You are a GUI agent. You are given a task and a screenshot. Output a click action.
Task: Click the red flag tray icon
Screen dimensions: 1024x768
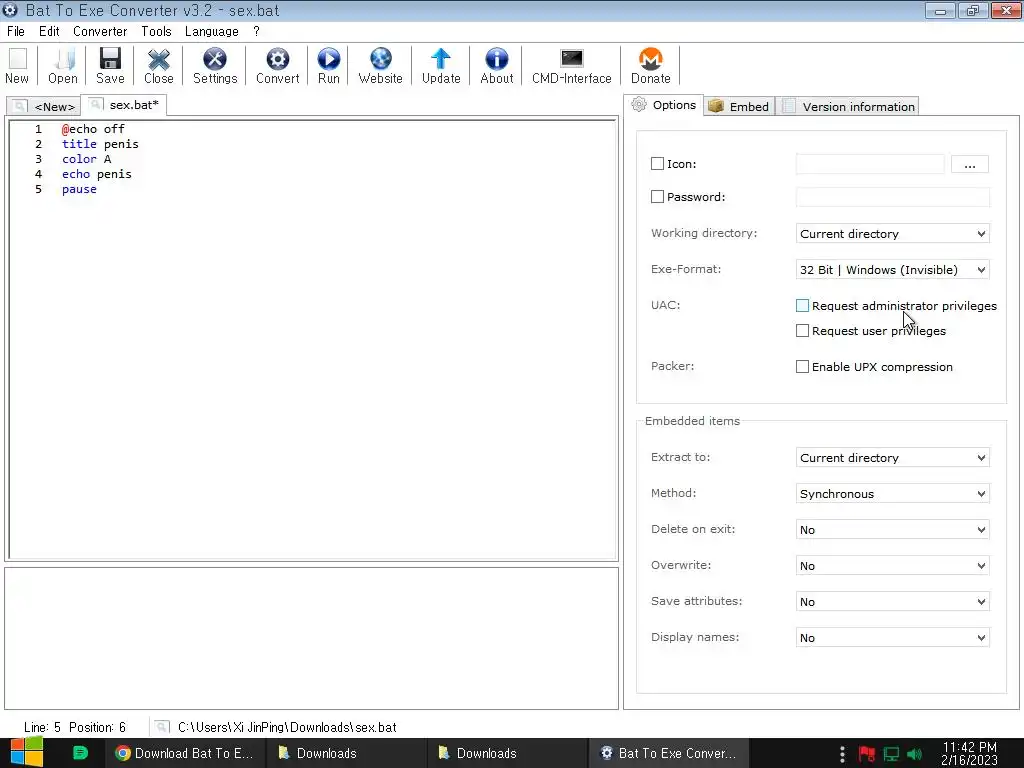point(867,754)
